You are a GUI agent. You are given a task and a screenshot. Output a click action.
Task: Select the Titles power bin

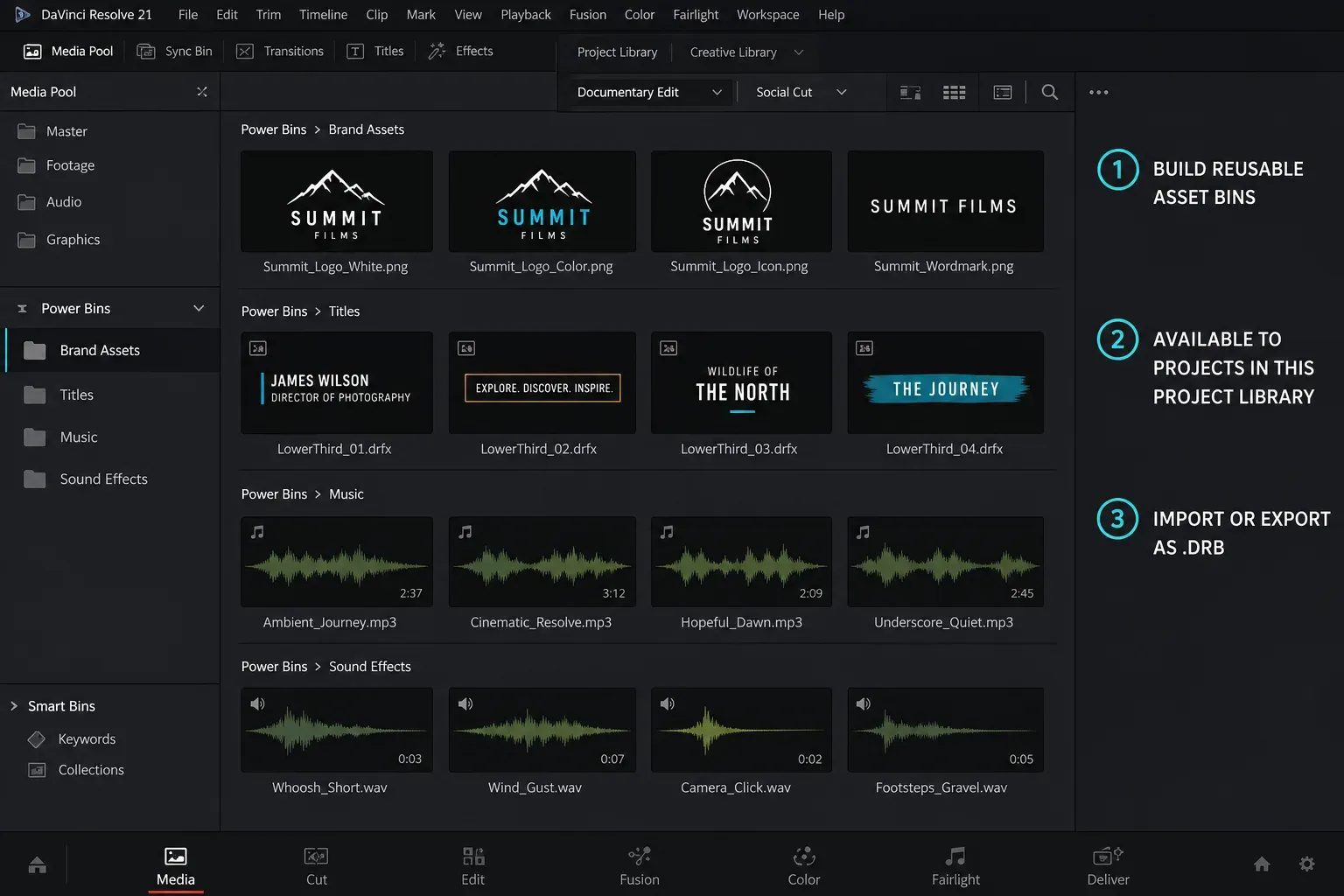click(x=112, y=395)
